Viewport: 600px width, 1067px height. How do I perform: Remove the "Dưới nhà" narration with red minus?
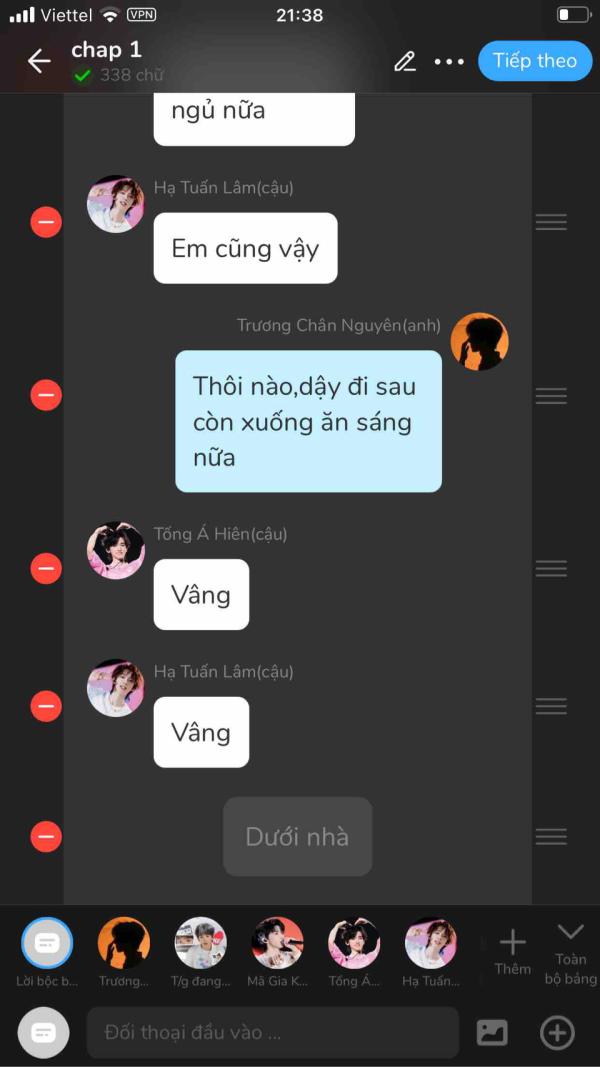tap(46, 837)
